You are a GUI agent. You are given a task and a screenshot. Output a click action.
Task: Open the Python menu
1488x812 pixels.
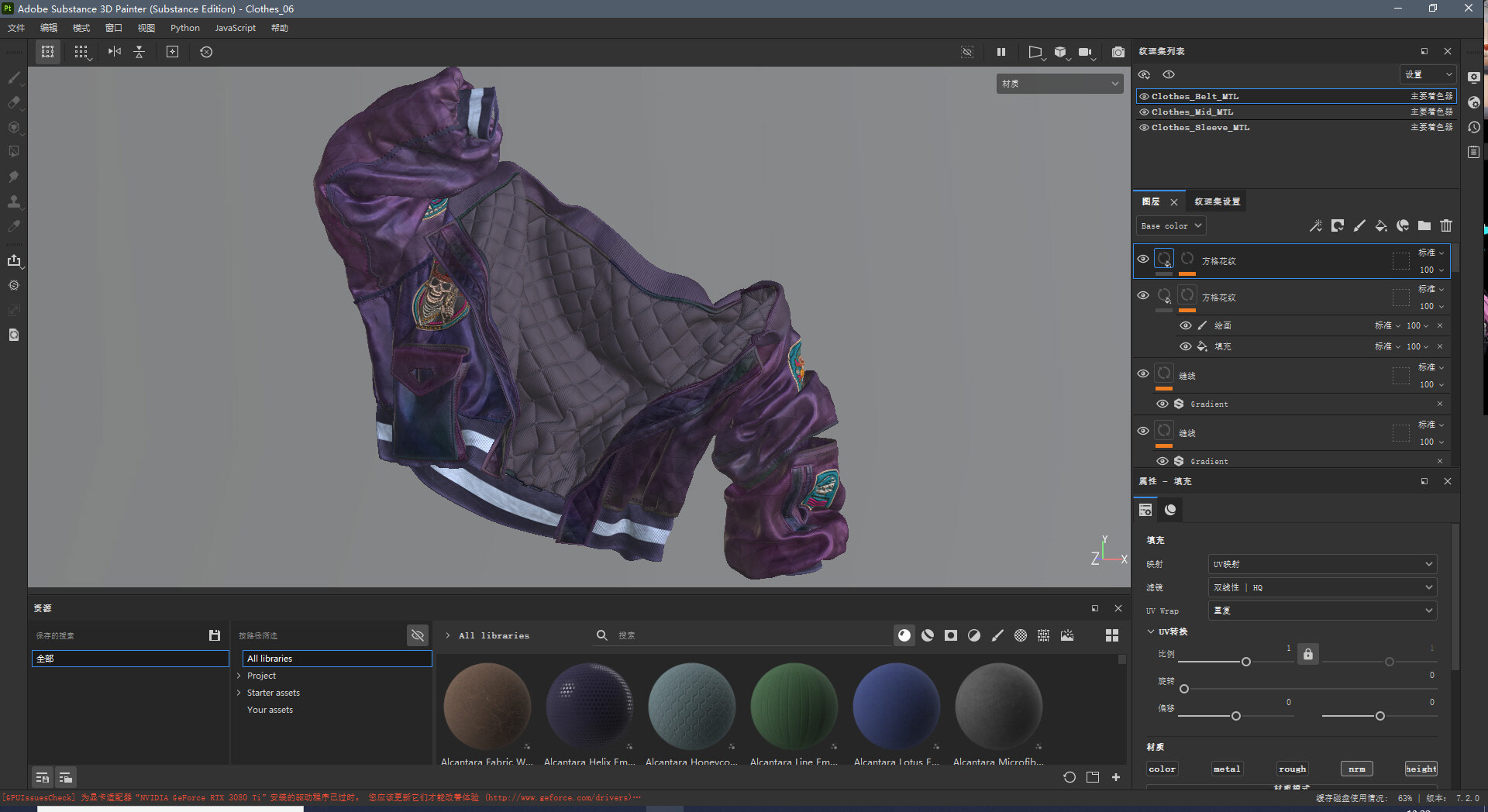[x=184, y=28]
